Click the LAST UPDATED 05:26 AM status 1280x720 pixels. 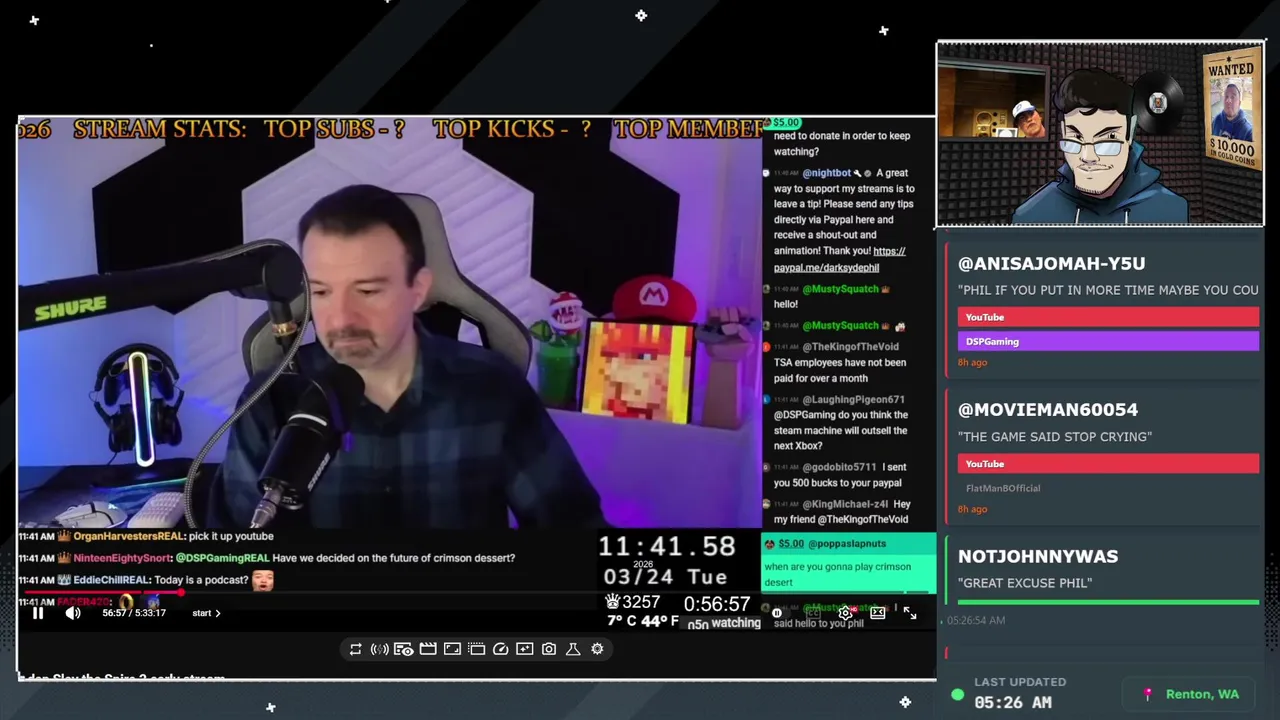(1020, 693)
